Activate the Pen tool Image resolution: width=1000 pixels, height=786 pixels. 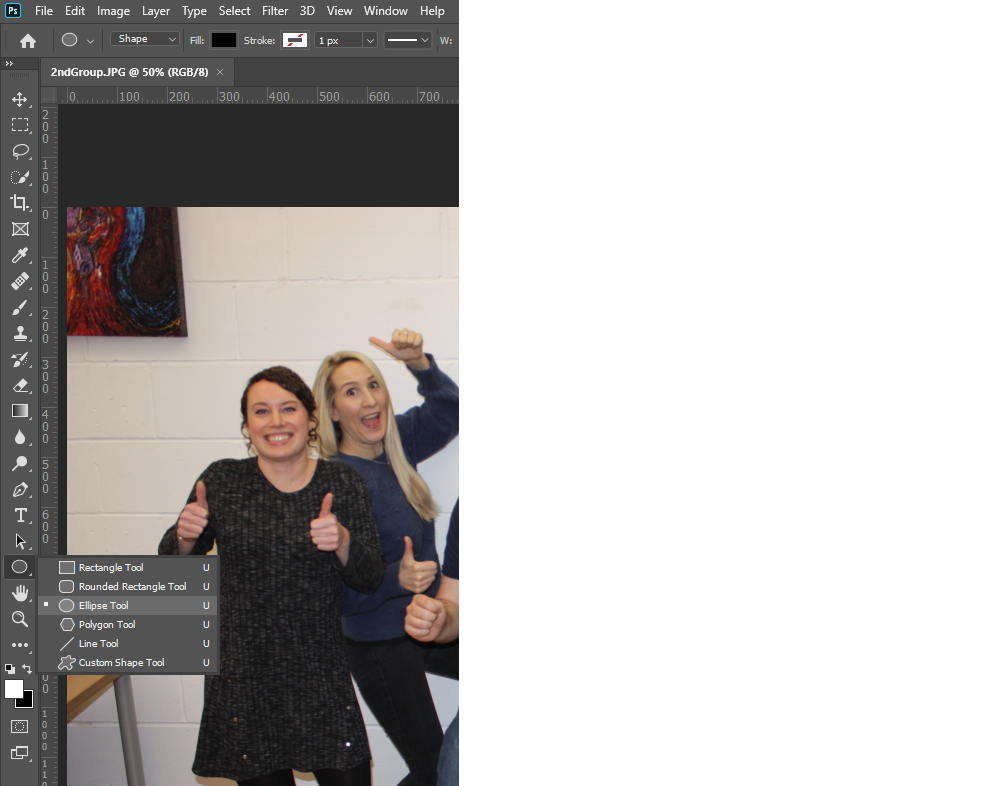coord(20,489)
